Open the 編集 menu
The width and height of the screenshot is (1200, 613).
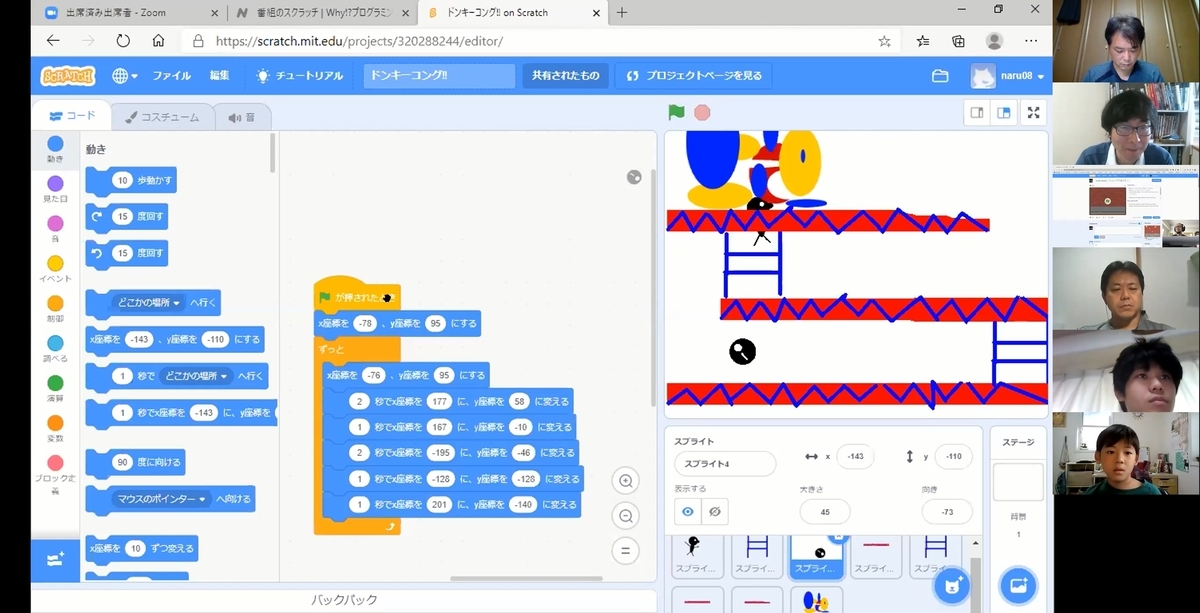219,76
